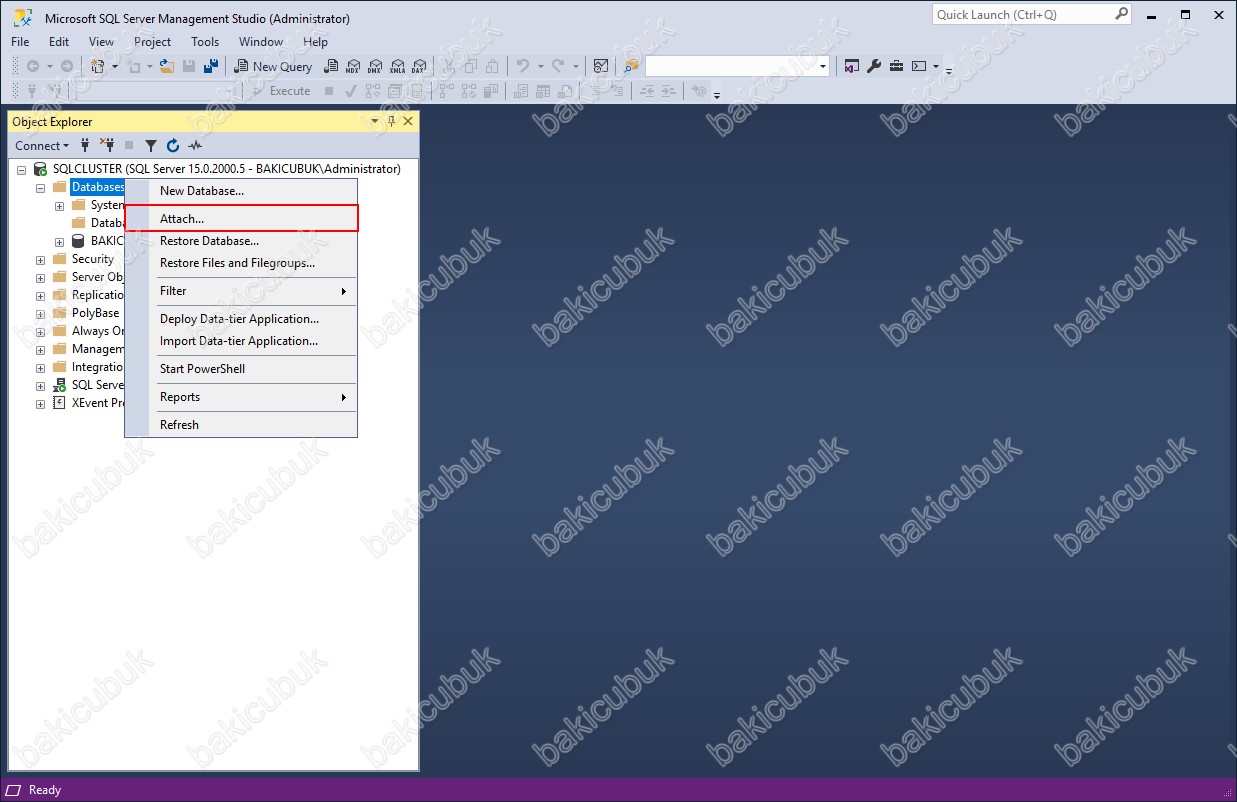
Task: Open the Help menu
Action: point(315,42)
